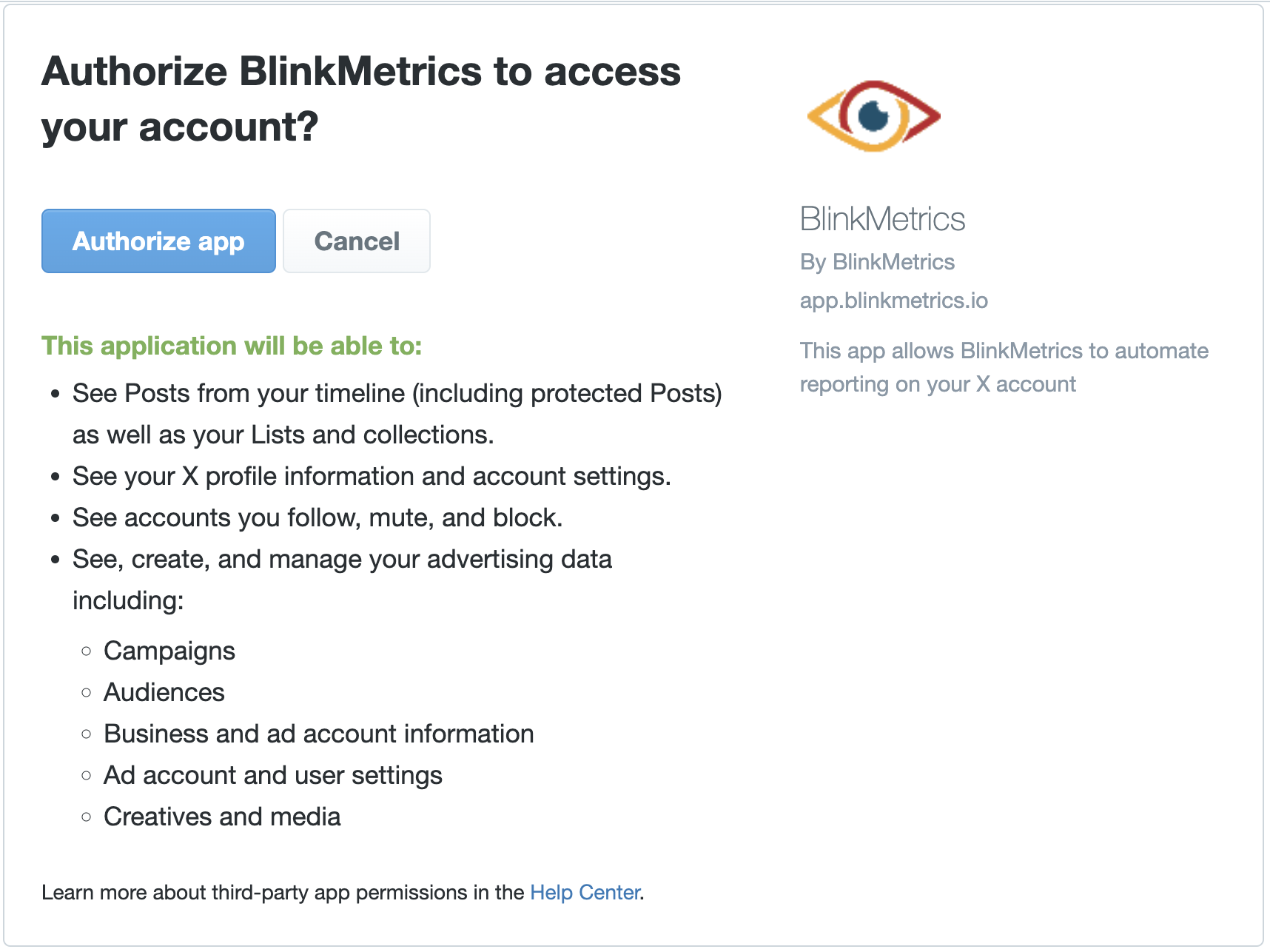This screenshot has width=1270, height=952.
Task: Select the green 'This application will be able to' header
Action: pos(232,346)
